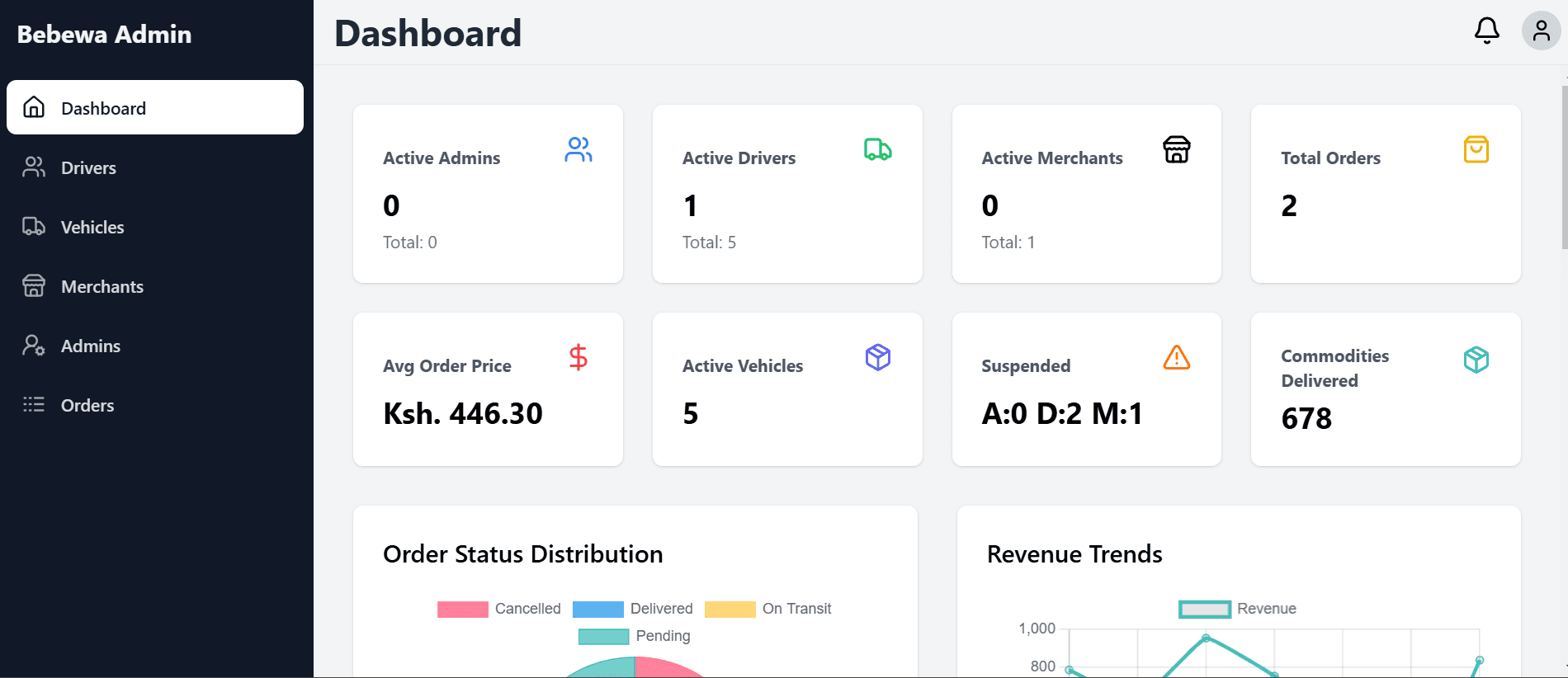Screen dimensions: 1568x678
Task: Click the Dashboard home icon in sidebar
Action: click(34, 107)
